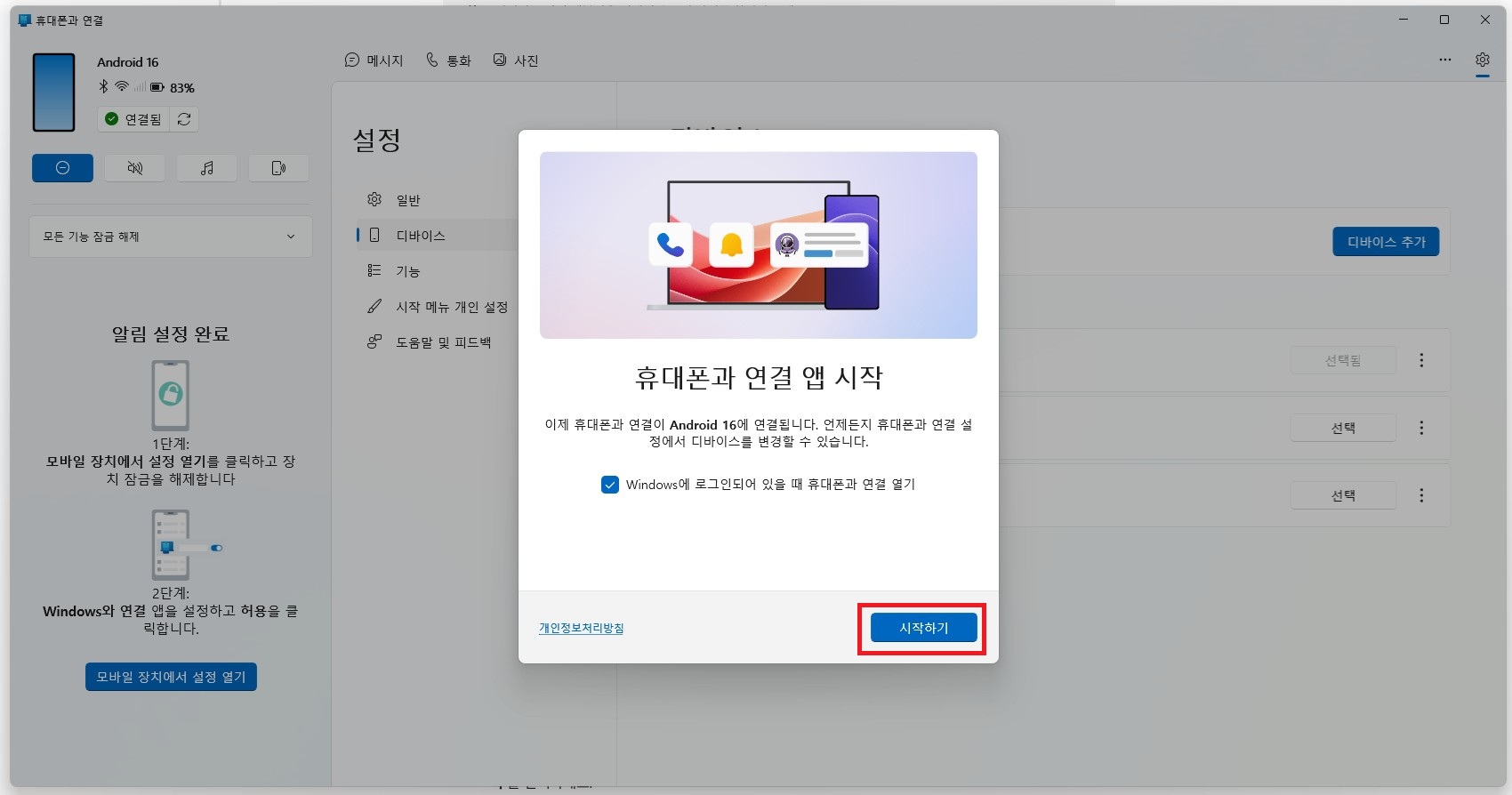
Task: Open more options beside middle 선택 device
Action: [1421, 428]
